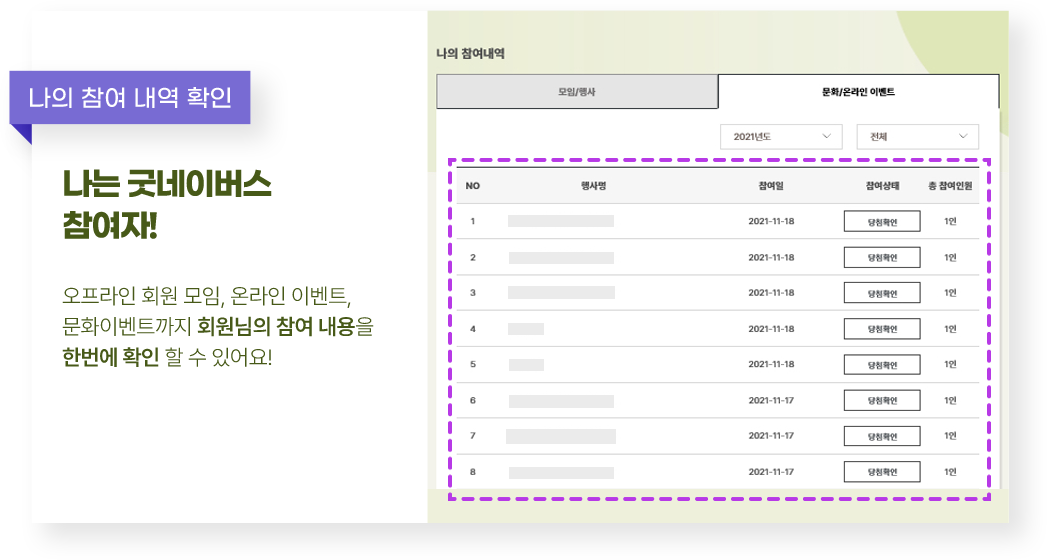Open the 2021년도 year dropdown
The image size is (1047, 560).
tap(781, 136)
